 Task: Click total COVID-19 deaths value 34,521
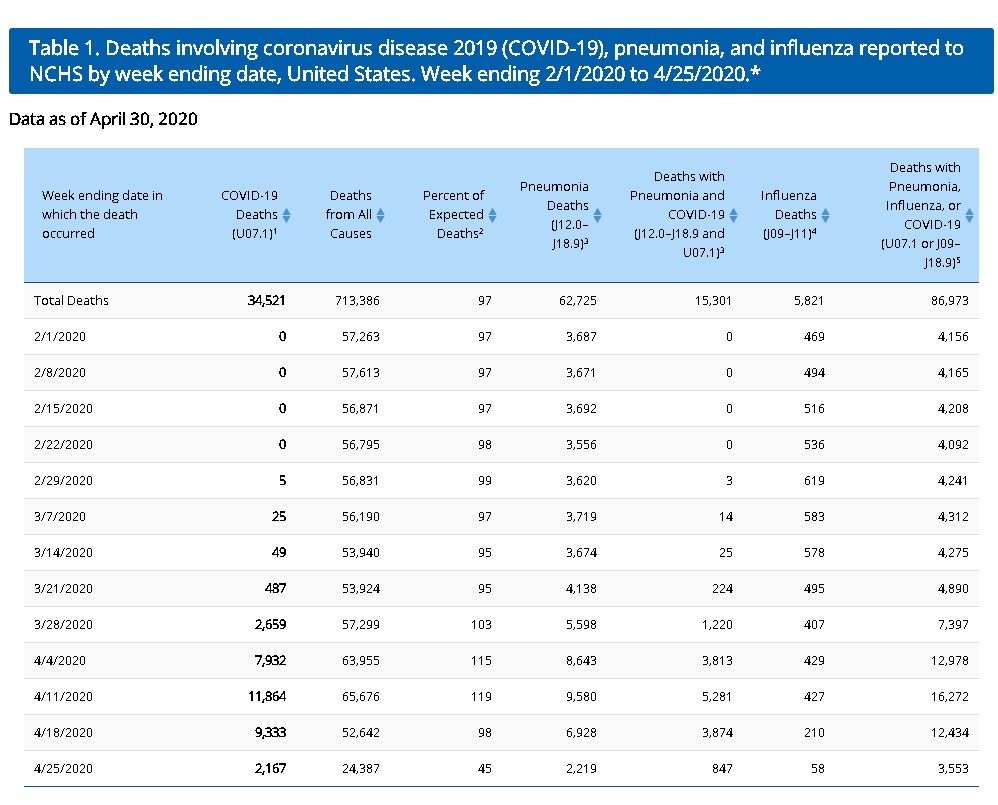266,300
